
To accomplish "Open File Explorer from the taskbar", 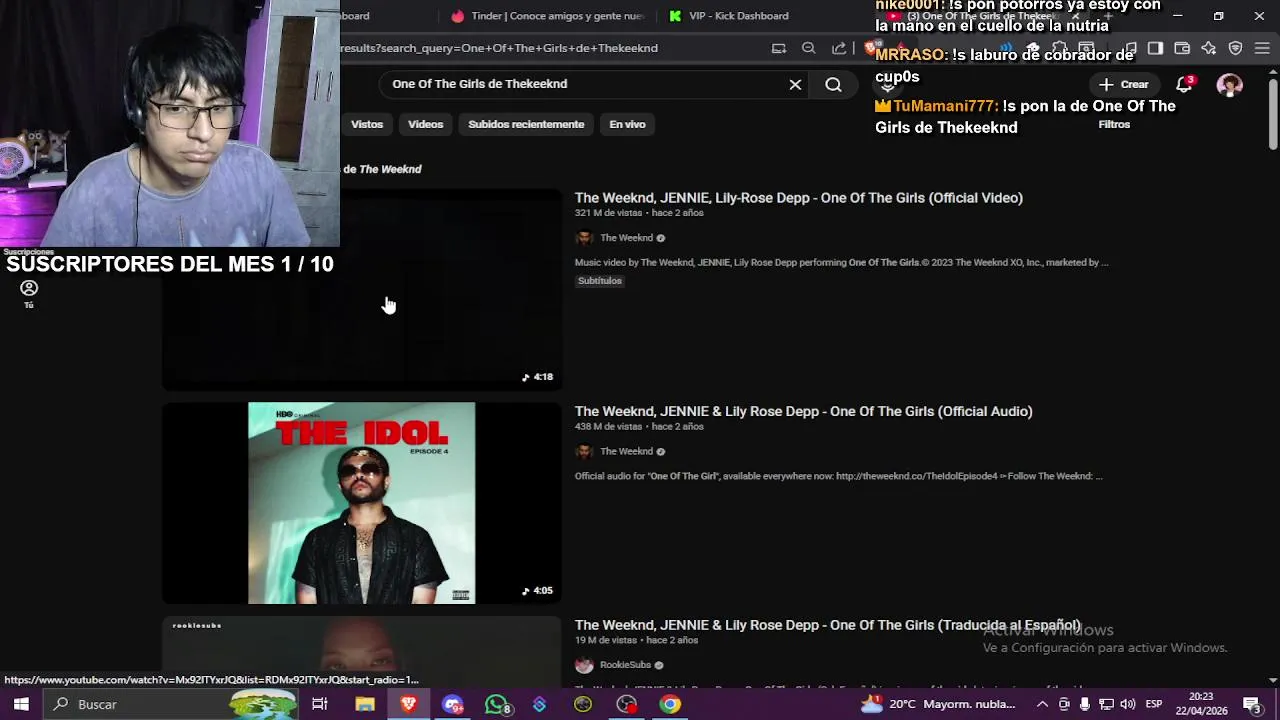I will [365, 704].
